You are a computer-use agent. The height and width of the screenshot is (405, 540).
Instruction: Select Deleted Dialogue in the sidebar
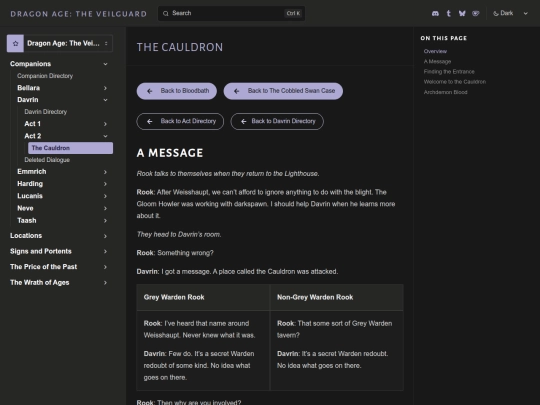click(x=47, y=160)
